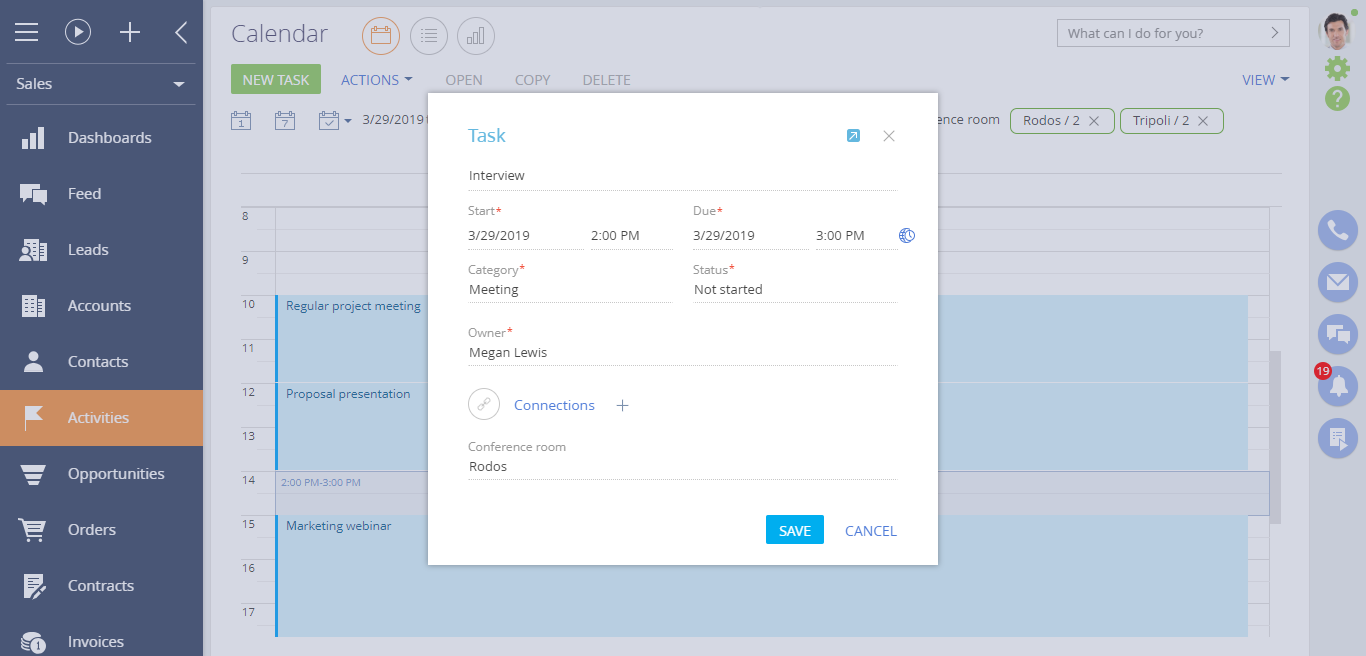Save the Interview task
This screenshot has width=1366, height=656.
tap(794, 530)
